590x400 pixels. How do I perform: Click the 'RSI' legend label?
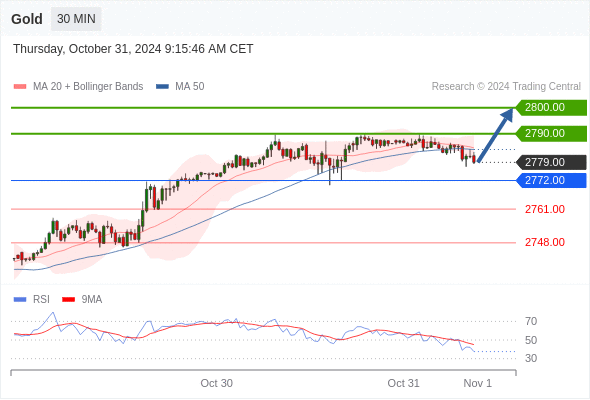(41, 300)
